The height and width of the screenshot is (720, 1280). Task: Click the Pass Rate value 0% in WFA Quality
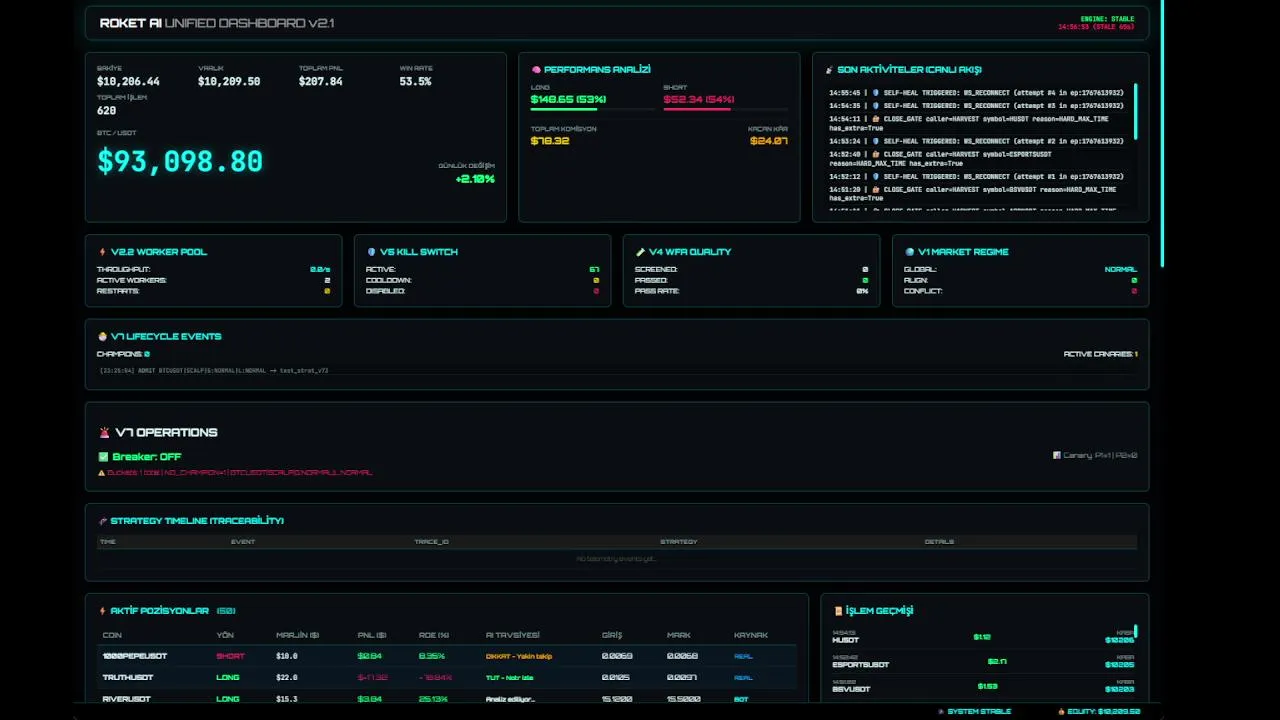coord(862,291)
